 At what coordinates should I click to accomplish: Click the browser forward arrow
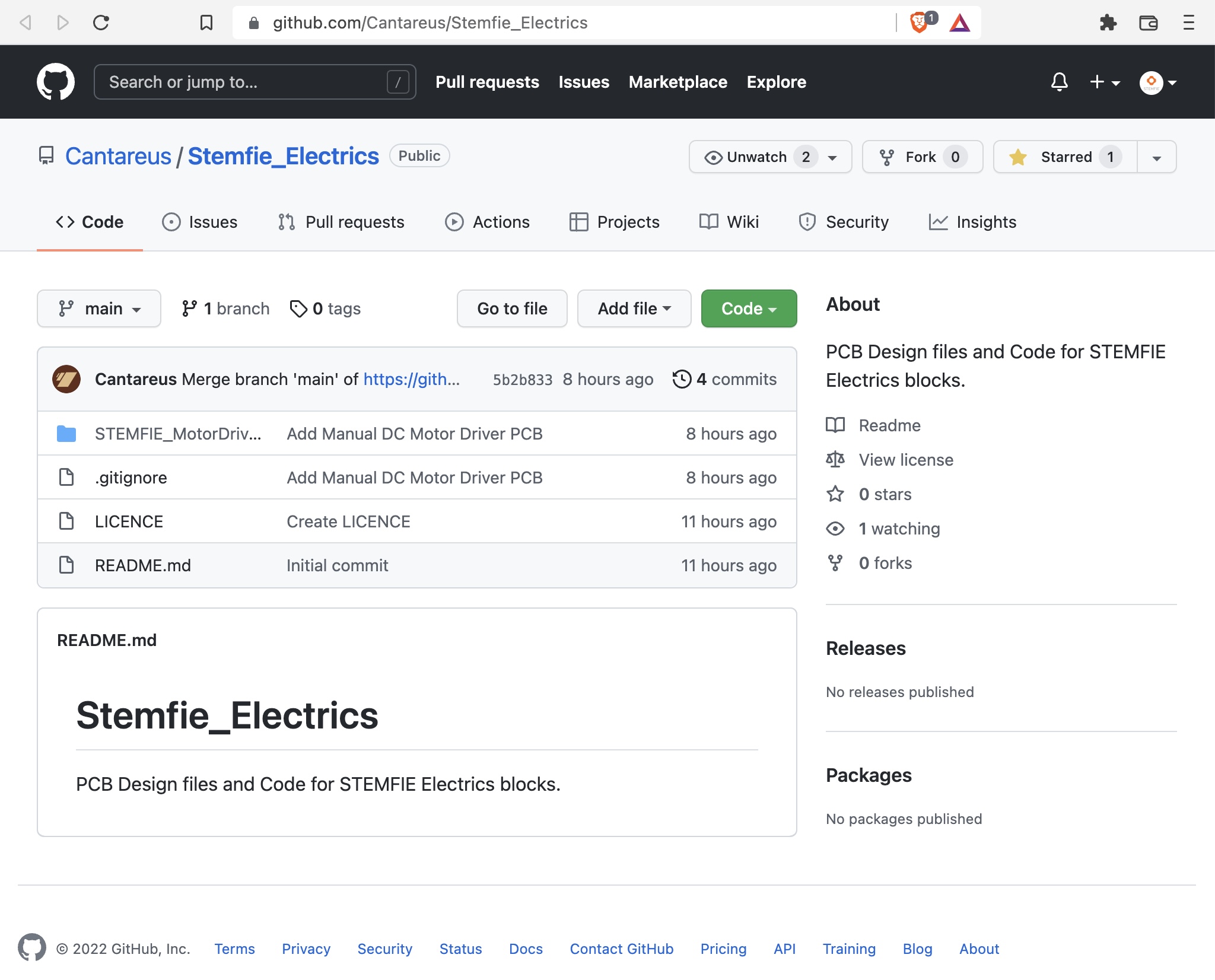coord(63,23)
